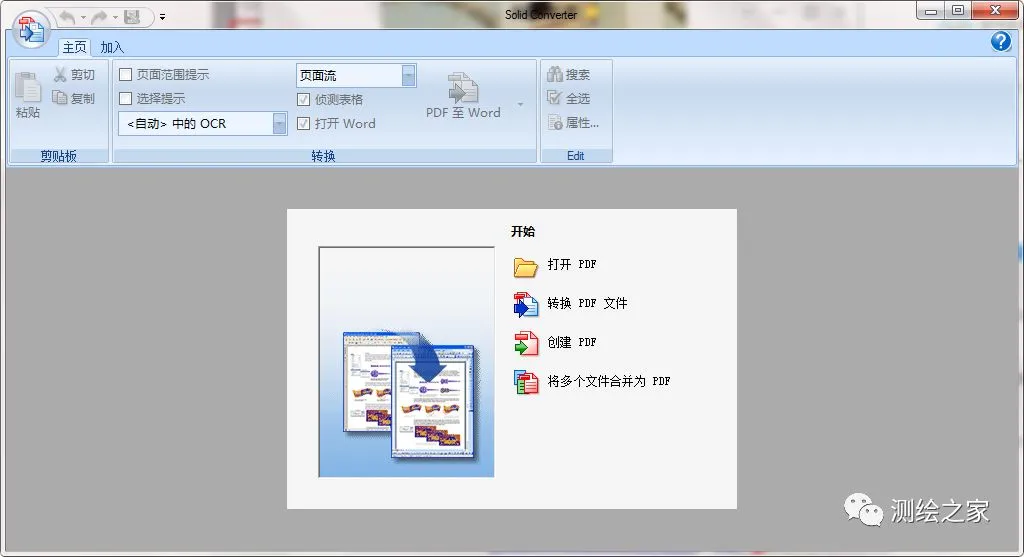Maximize the Solid Converter window

point(957,10)
